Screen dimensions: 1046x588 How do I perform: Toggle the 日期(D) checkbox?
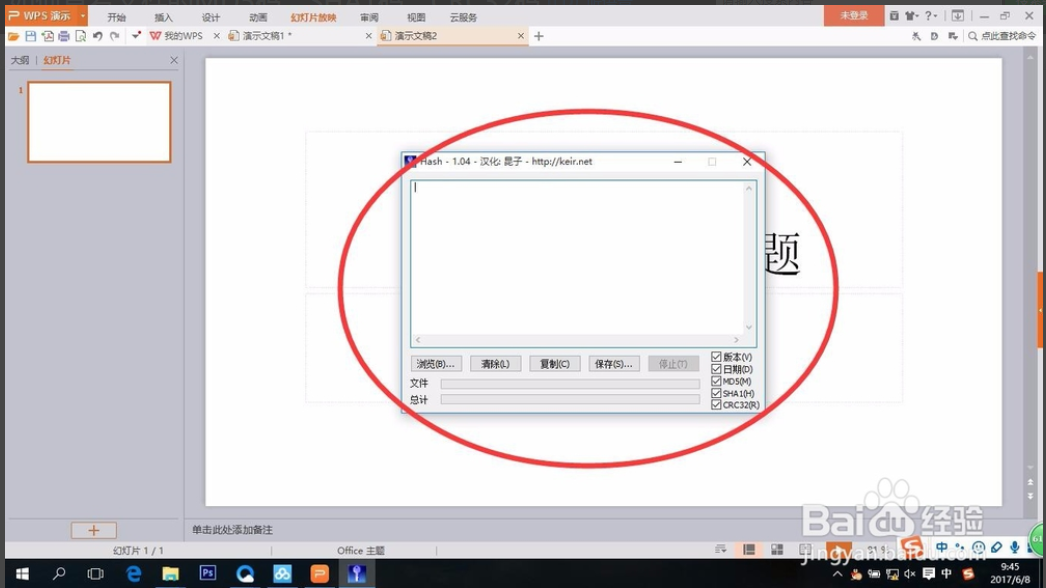[x=716, y=369]
